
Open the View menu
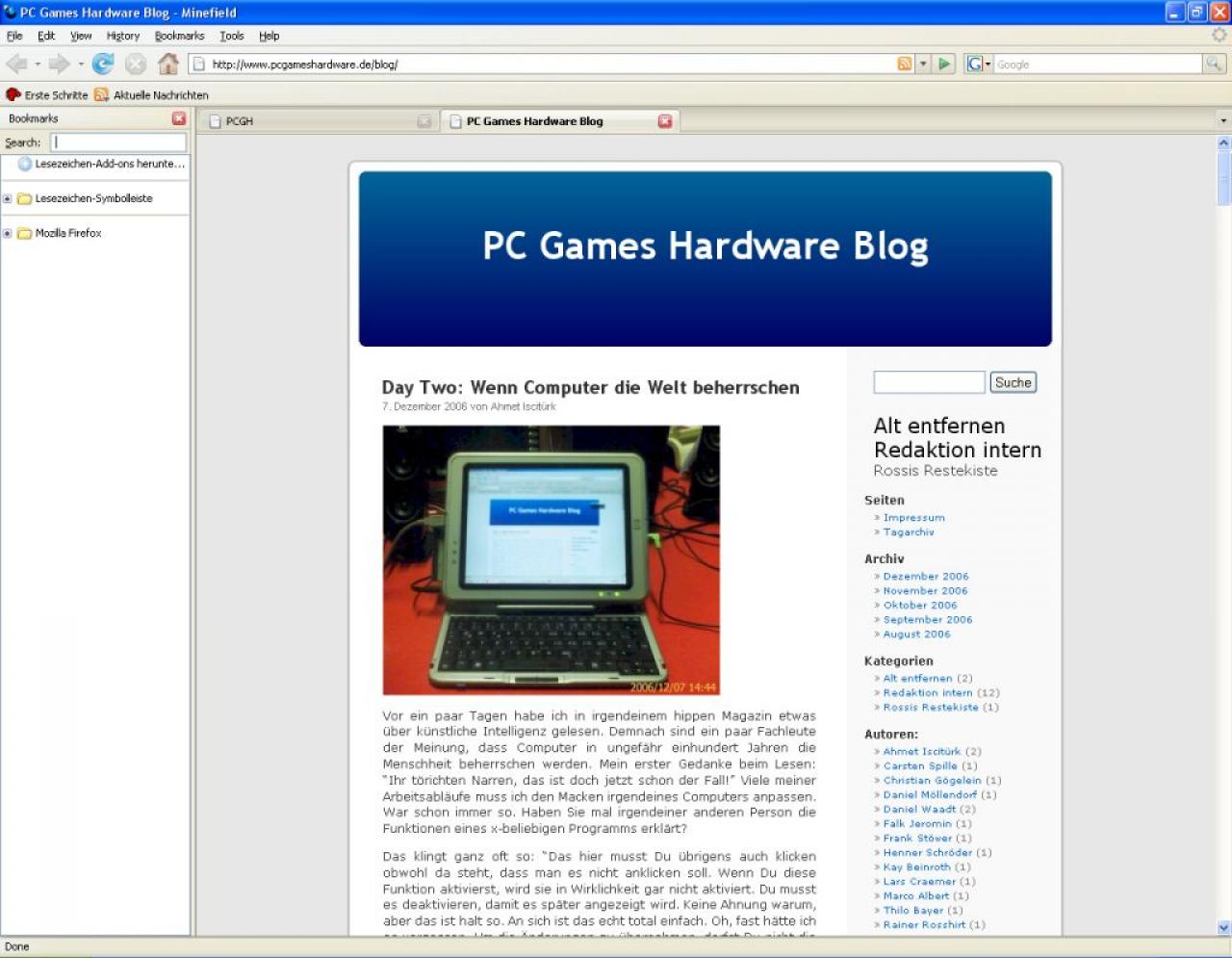point(81,36)
